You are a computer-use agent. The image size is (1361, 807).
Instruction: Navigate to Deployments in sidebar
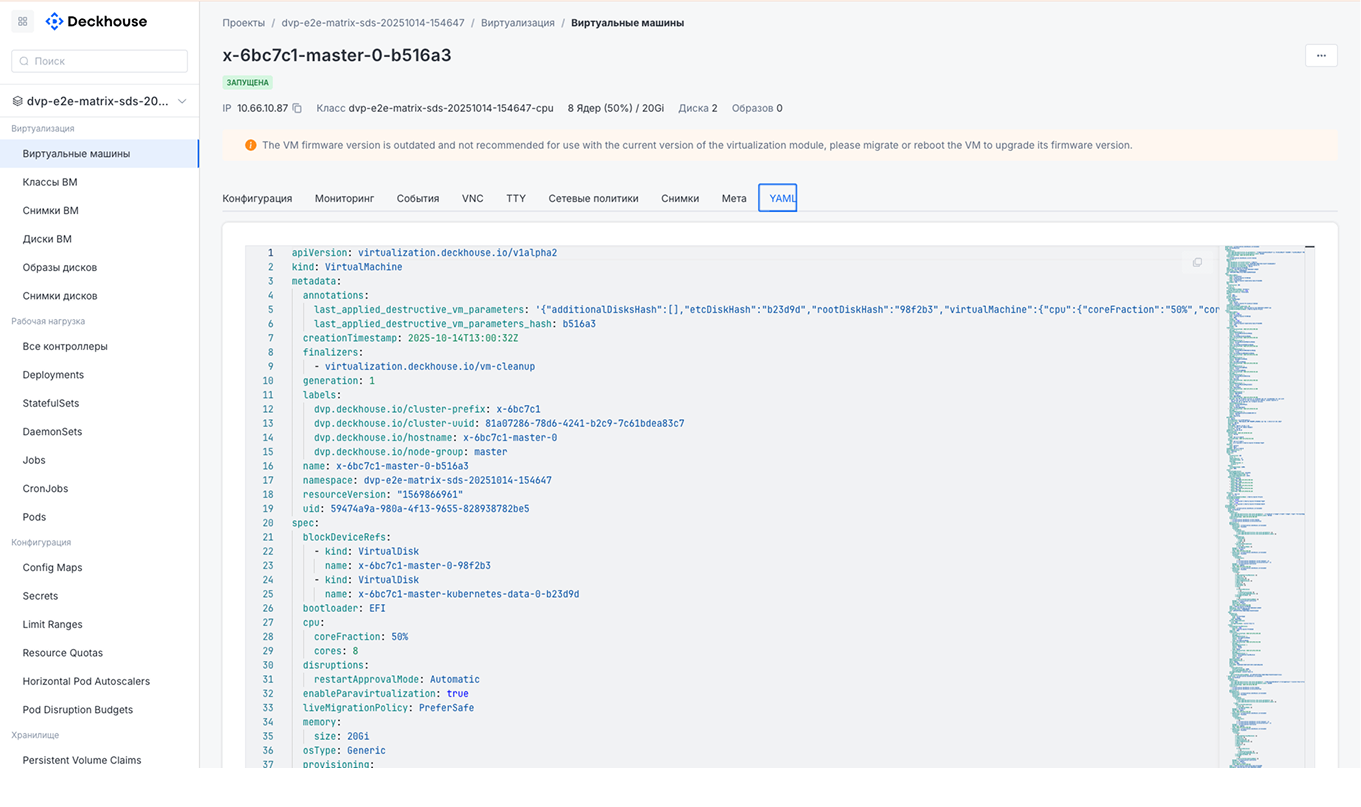click(53, 375)
